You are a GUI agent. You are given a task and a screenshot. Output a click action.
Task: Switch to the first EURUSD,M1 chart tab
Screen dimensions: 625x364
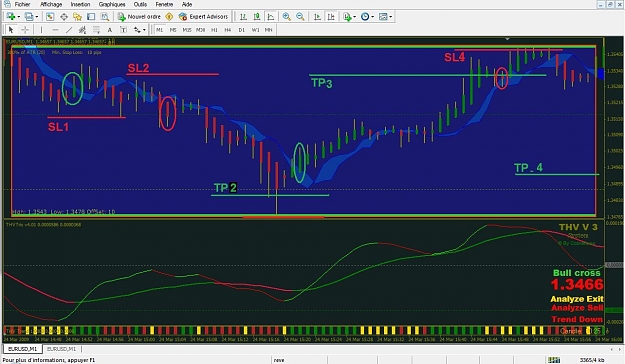[x=23, y=349]
